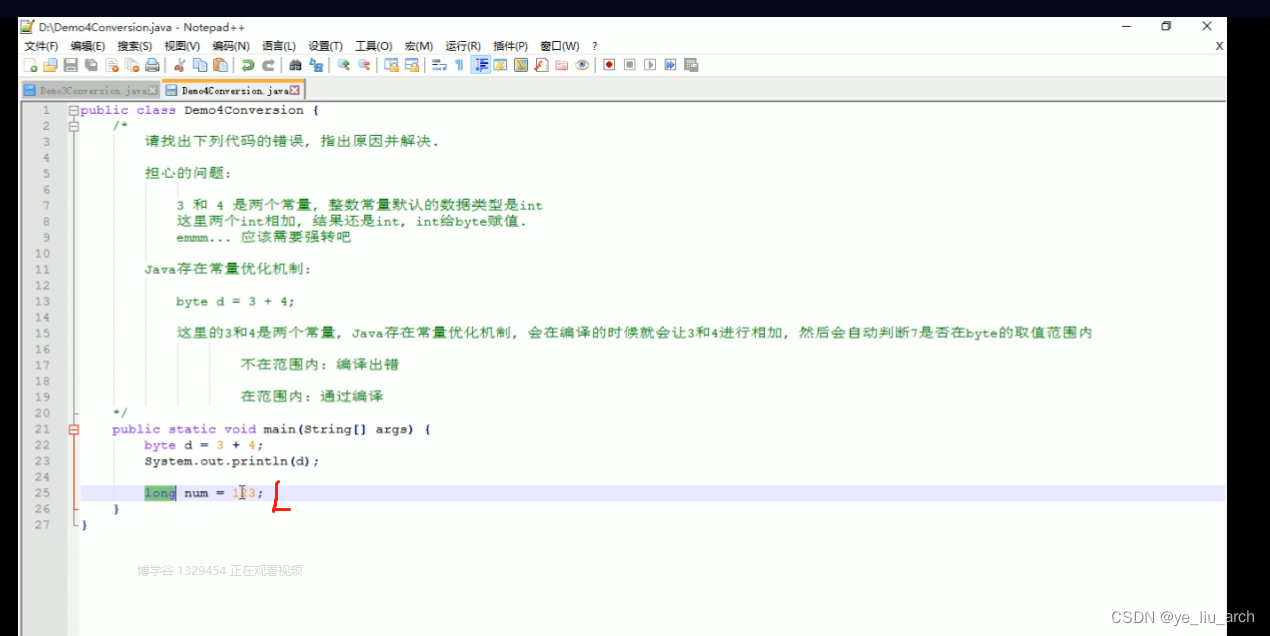1270x636 pixels.
Task: Click the Replace toolbar icon
Action: (318, 64)
